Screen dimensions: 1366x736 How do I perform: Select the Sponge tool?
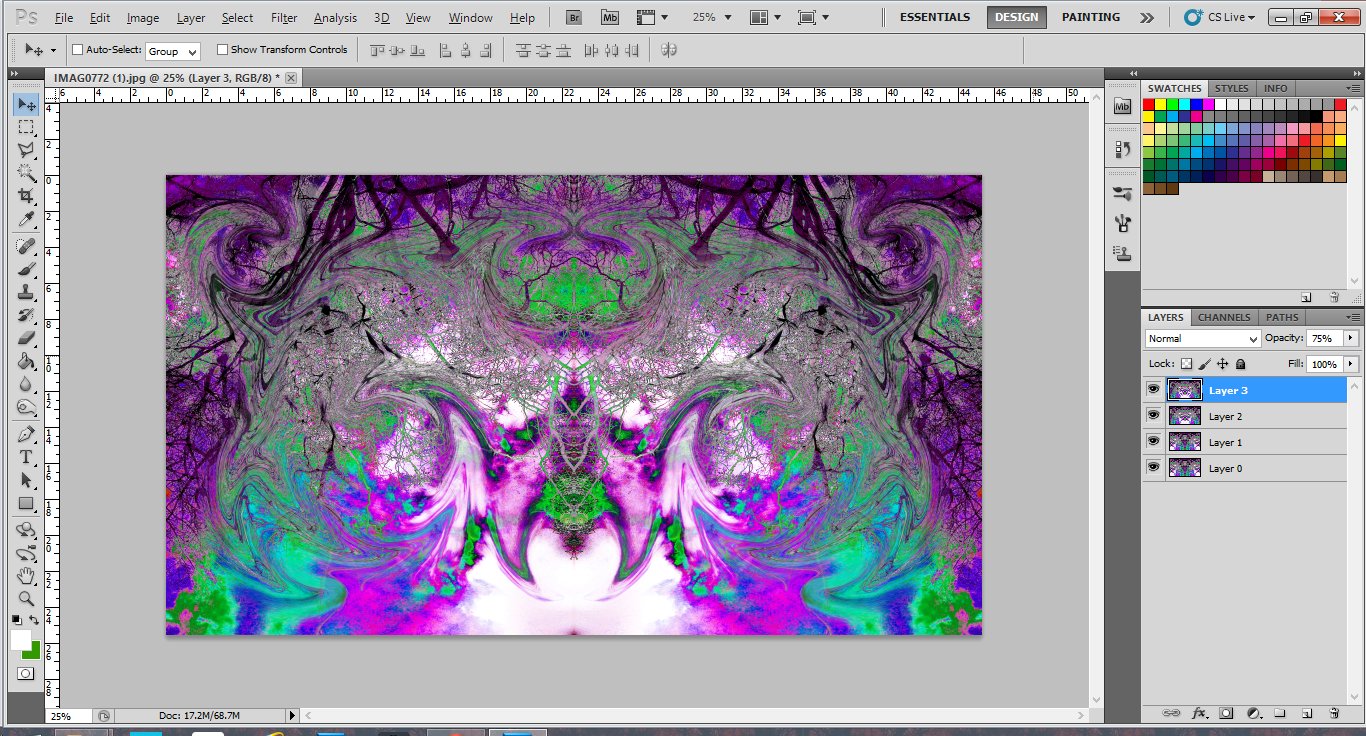26,407
